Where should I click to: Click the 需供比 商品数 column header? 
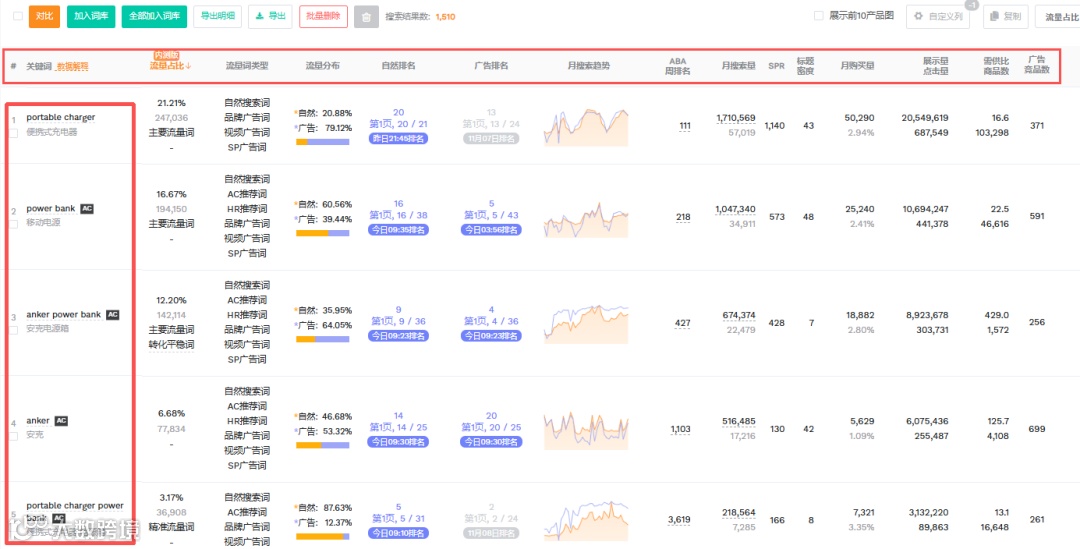pos(996,65)
